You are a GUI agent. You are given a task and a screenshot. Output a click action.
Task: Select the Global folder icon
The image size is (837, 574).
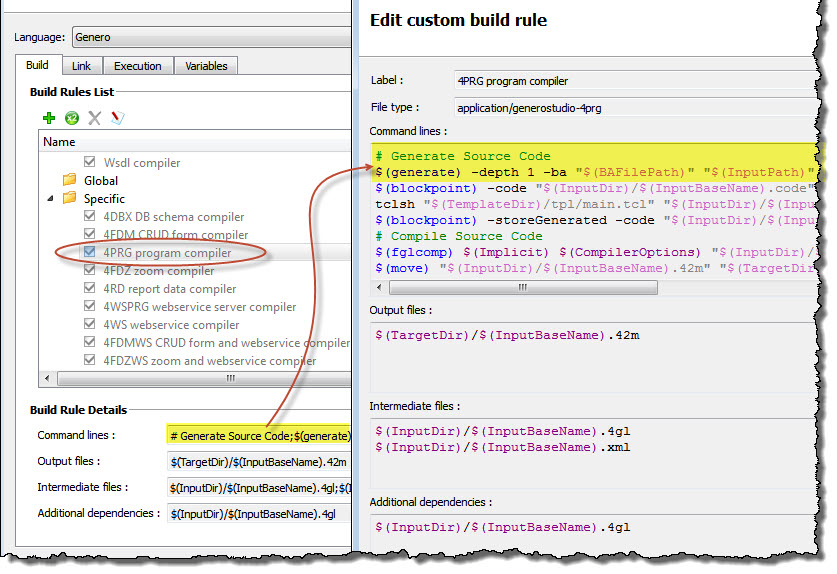tap(69, 181)
